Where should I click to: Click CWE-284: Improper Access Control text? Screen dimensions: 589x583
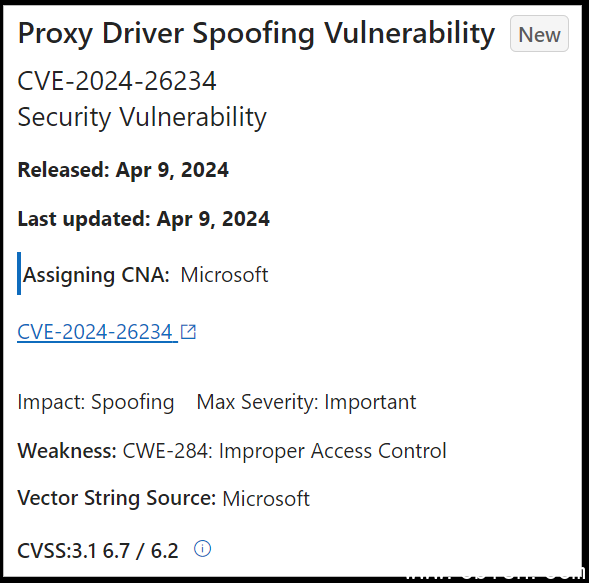pos(284,451)
